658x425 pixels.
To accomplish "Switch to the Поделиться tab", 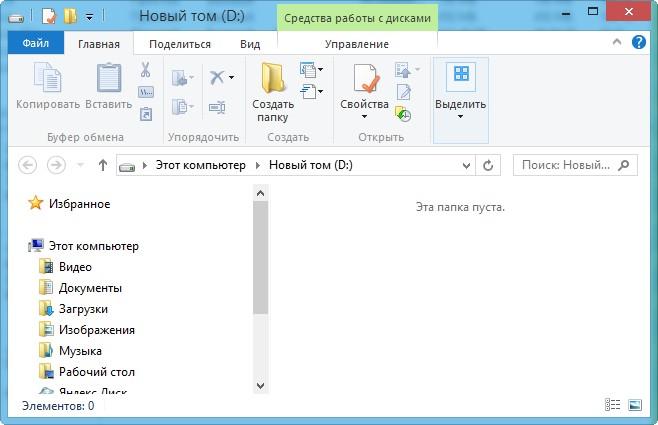I will click(180, 44).
